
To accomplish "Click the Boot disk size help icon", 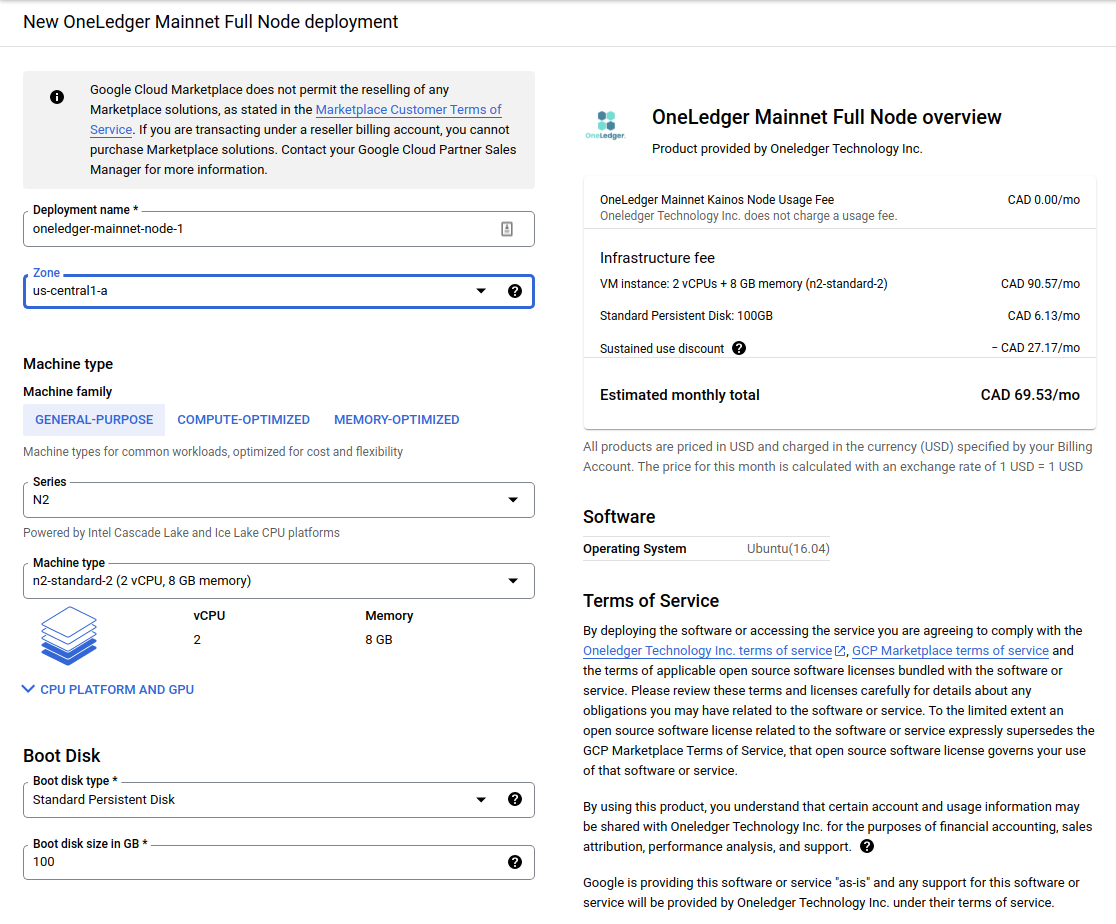I will pos(515,862).
